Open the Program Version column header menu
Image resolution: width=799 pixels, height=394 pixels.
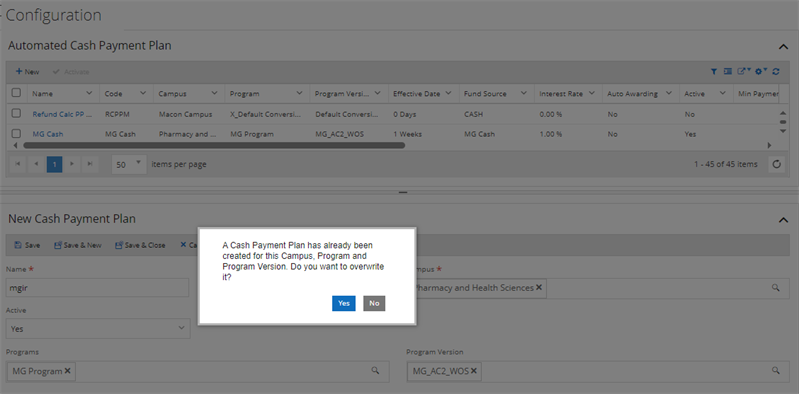click(x=378, y=93)
